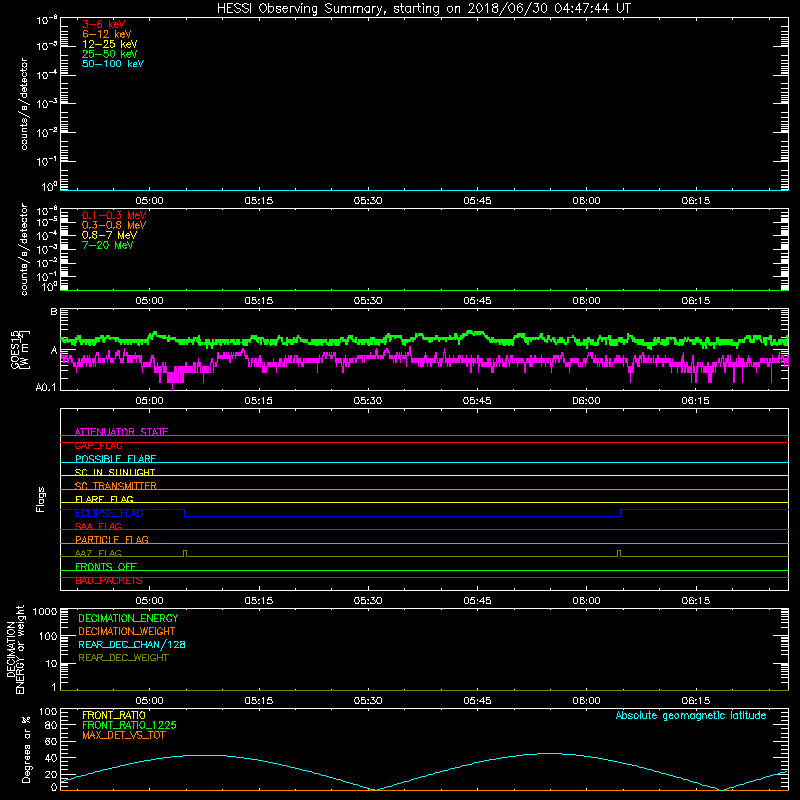Image resolution: width=800 pixels, height=800 pixels.
Task: Click the 06:15 tick below the GOES15 panel
Action: 695,401
